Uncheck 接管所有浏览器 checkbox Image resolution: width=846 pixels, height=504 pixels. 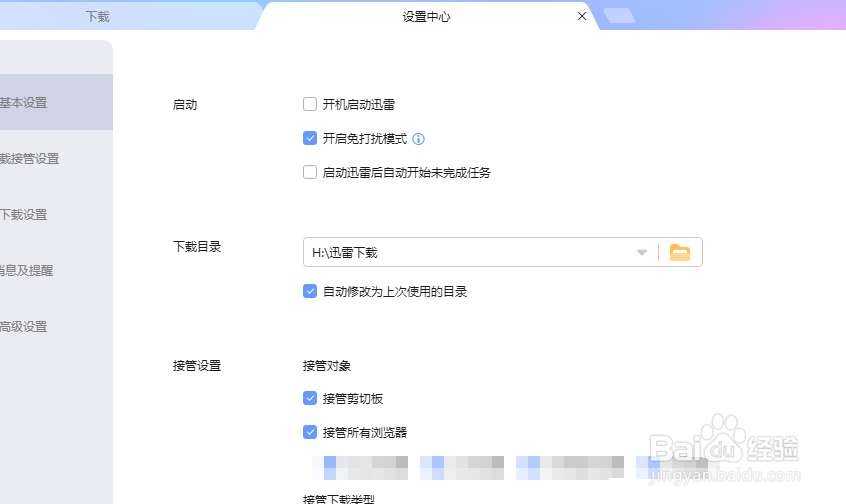(310, 432)
